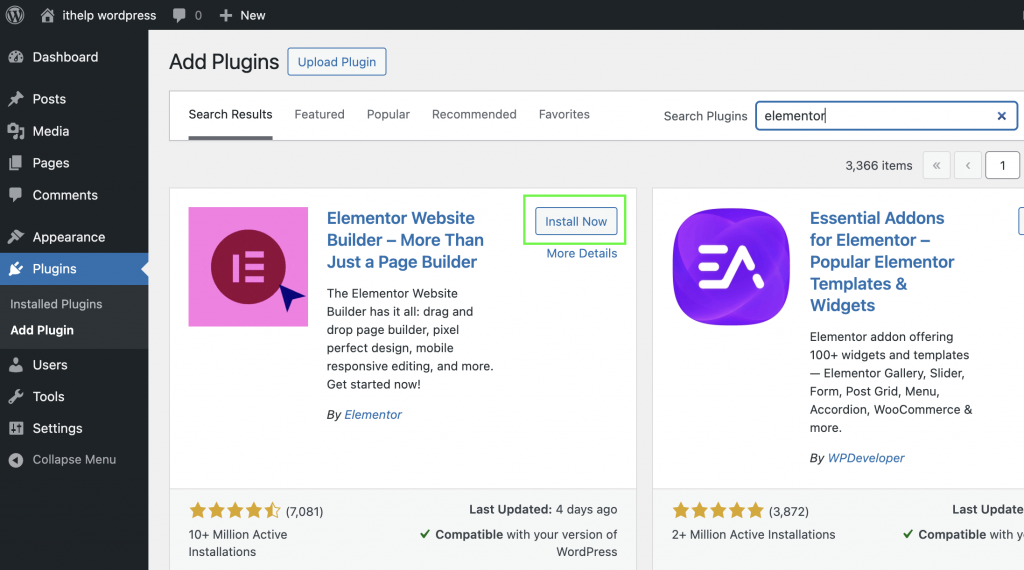Open Installed Plugins submenu
The width and height of the screenshot is (1024, 570).
[x=56, y=304]
